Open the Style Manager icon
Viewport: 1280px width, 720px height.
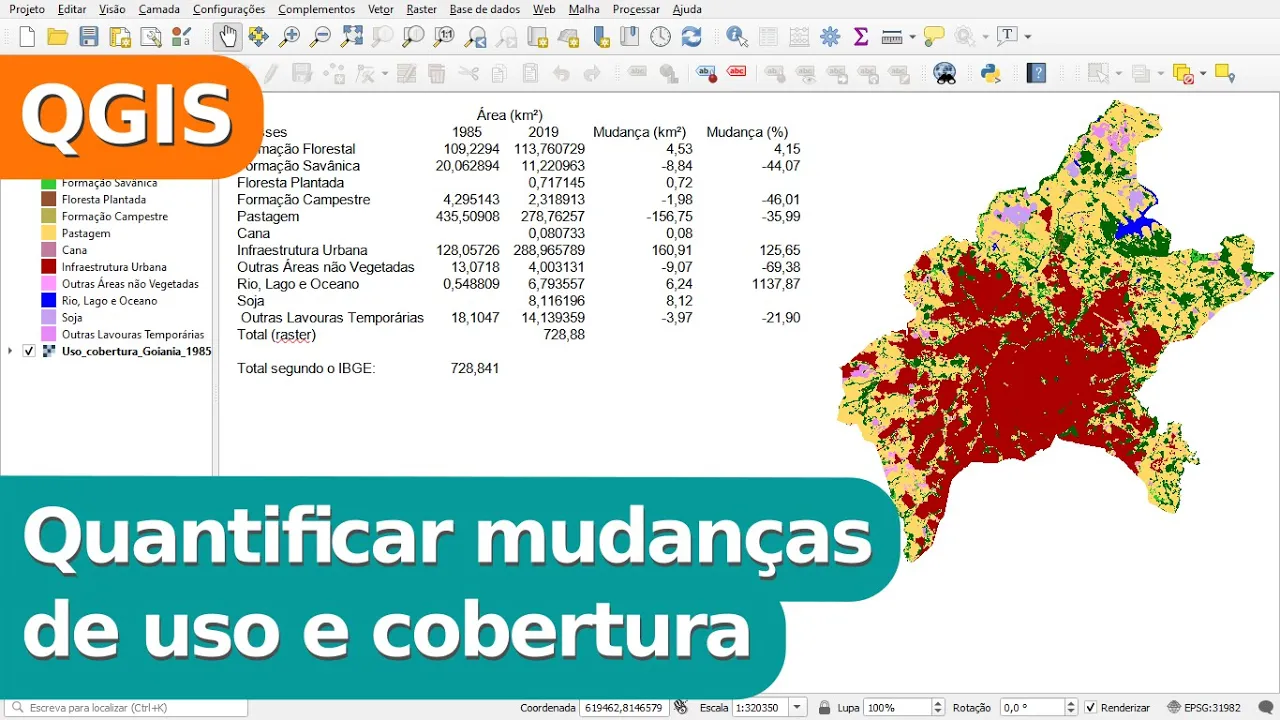182,38
